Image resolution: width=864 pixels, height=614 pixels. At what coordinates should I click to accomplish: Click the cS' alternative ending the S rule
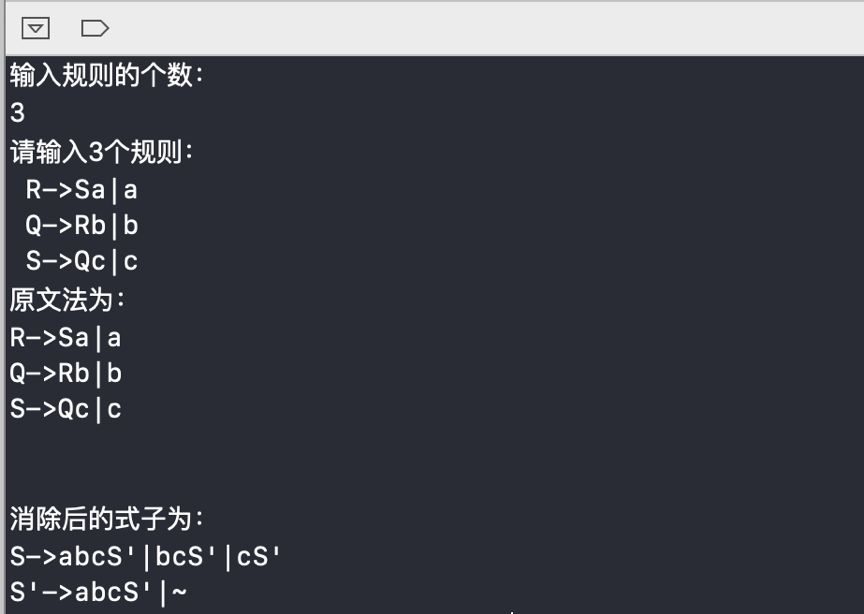click(x=258, y=557)
